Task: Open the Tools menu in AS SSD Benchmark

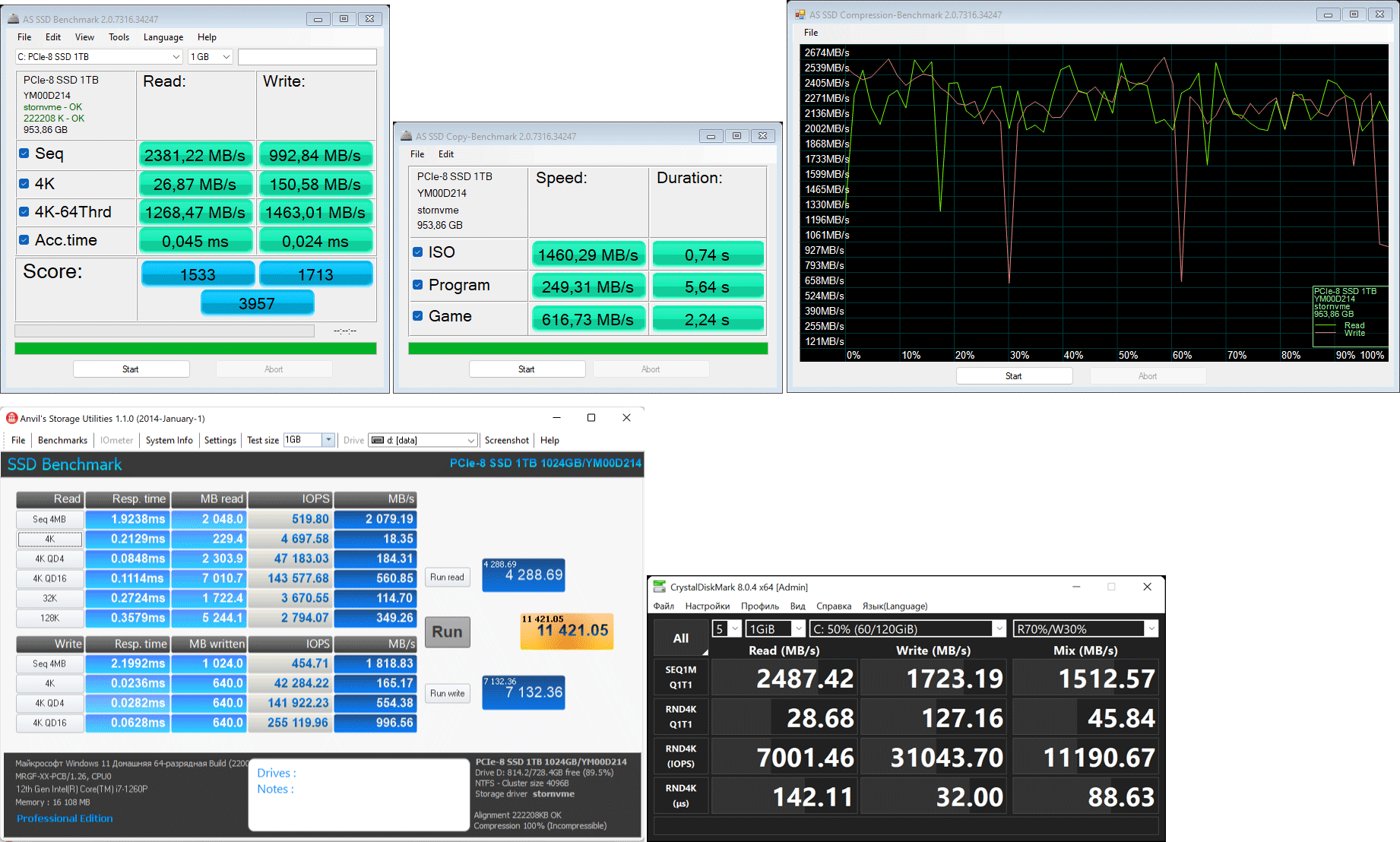Action: [x=119, y=37]
